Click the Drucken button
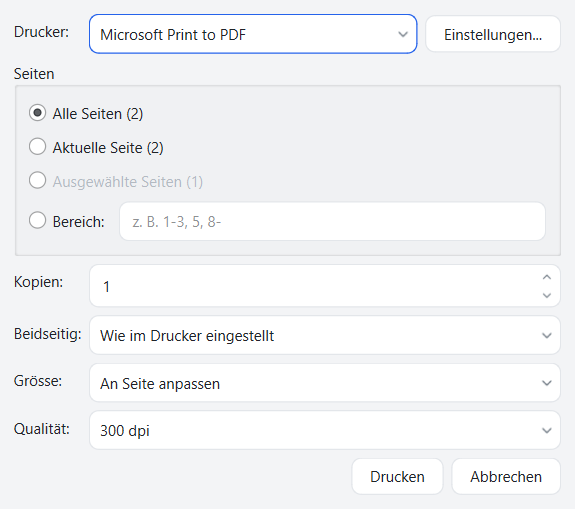 click(398, 476)
